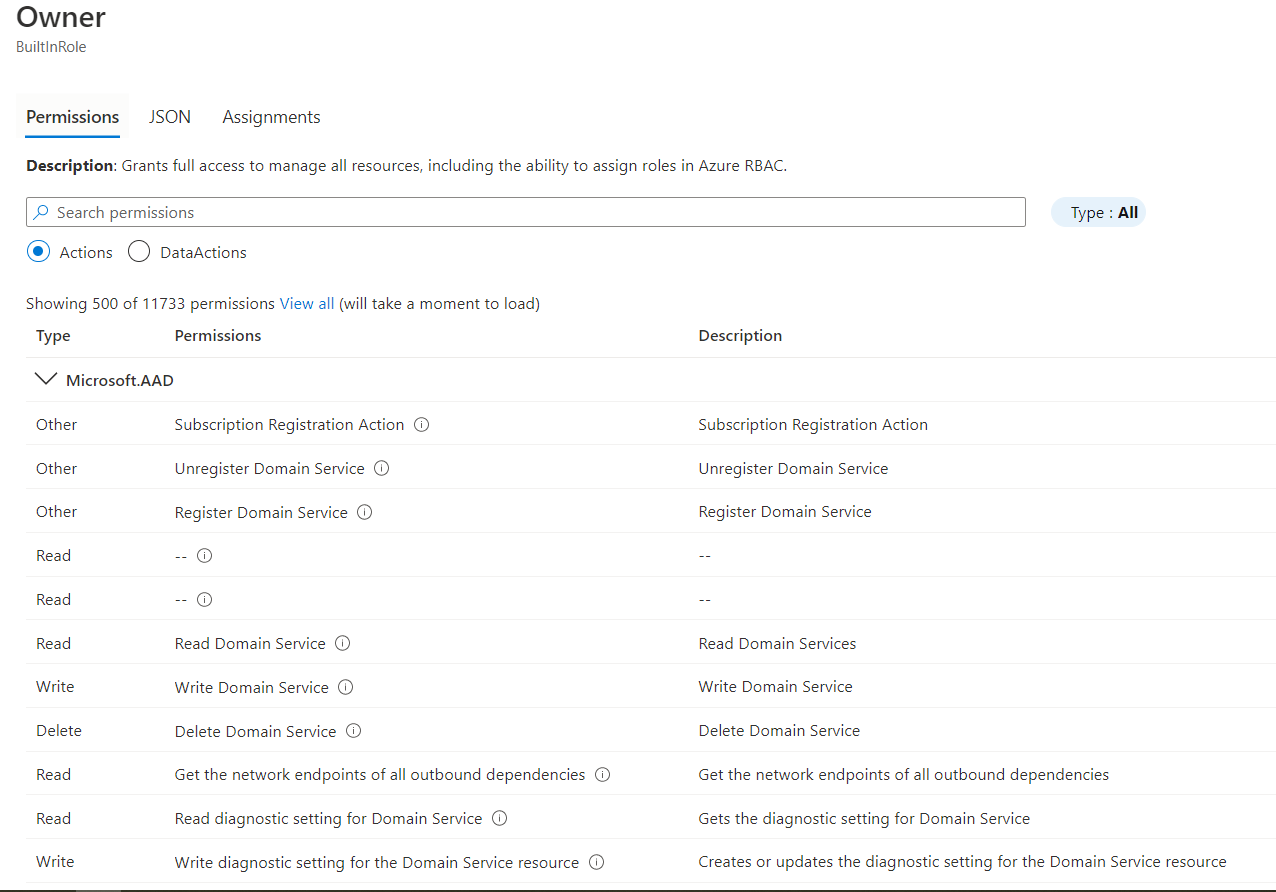Show info for Read diagnostic setting permission
Screen dimensions: 1276x892
coord(500,818)
